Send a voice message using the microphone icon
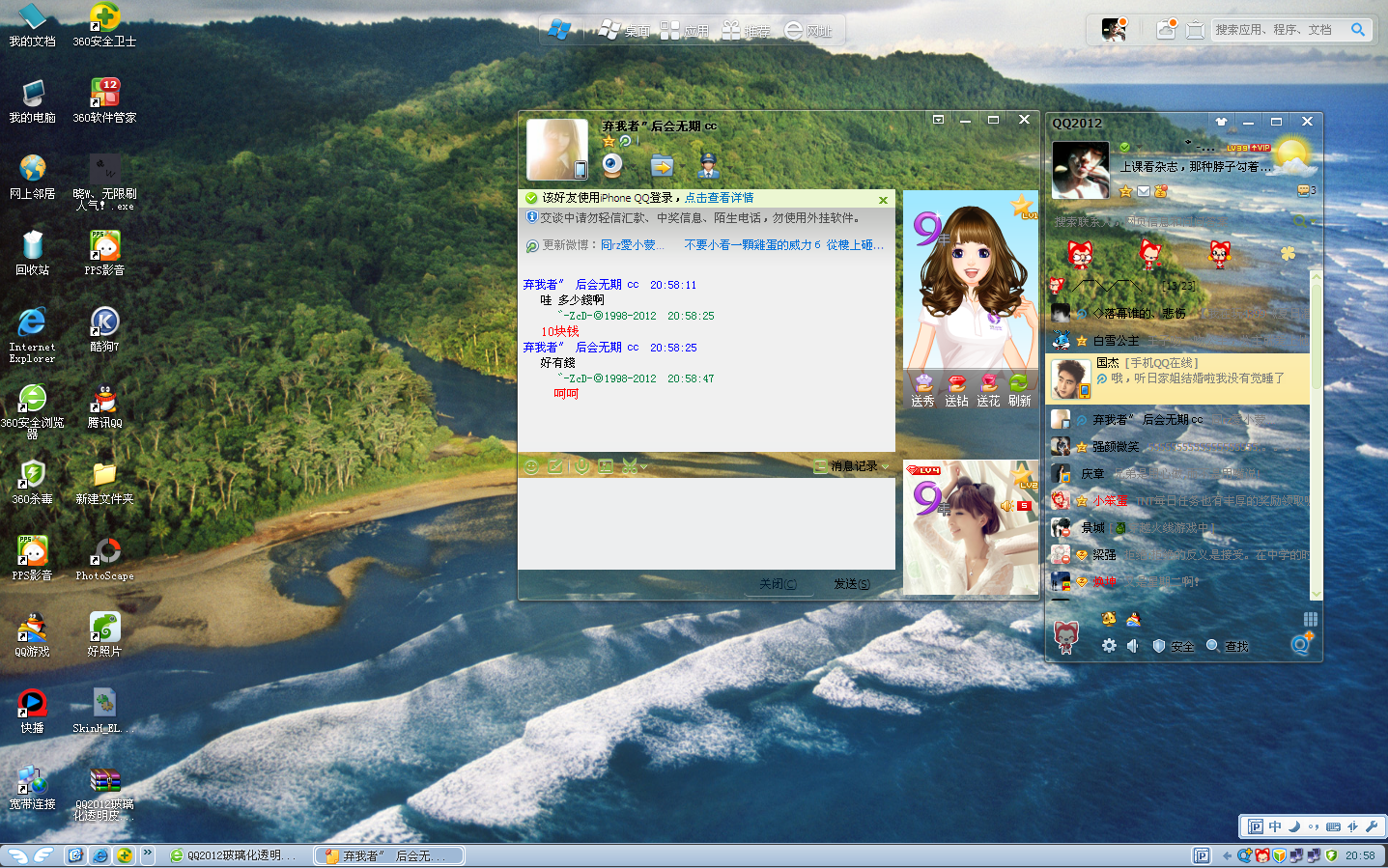This screenshot has height=868, width=1388. (581, 467)
